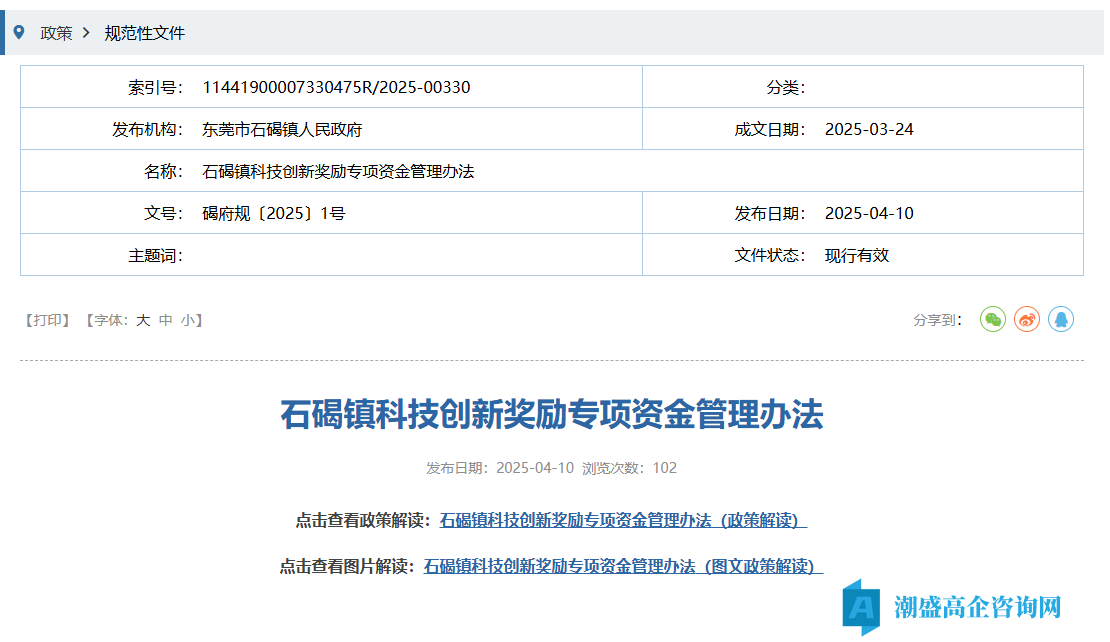Click the breadcrumb chevron separator
1110x642 pixels.
coord(87,33)
